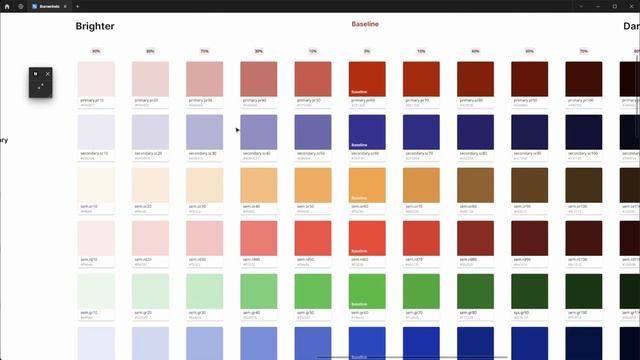Pick the sem.gr100 darkest green swatch
The width and height of the screenshot is (640, 360).
coord(584,291)
